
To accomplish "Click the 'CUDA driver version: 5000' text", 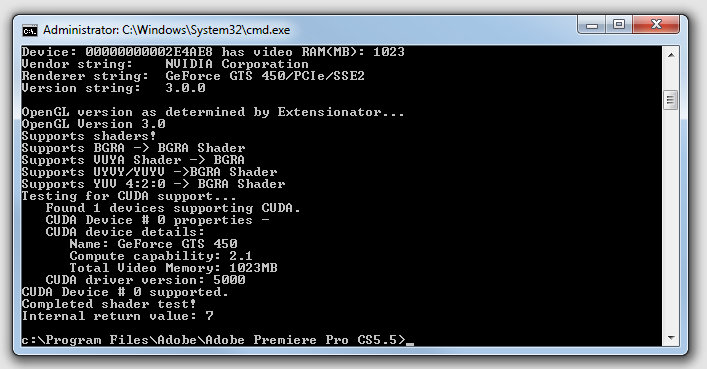I will pyautogui.click(x=145, y=280).
